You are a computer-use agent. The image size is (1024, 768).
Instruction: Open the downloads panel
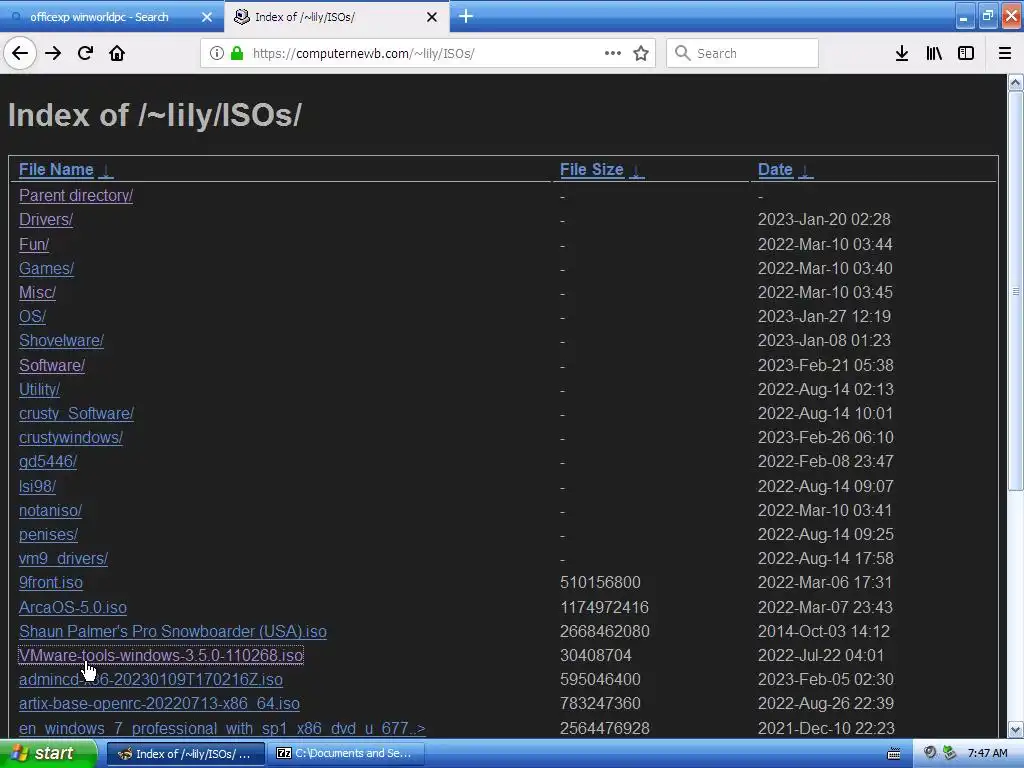[x=902, y=53]
